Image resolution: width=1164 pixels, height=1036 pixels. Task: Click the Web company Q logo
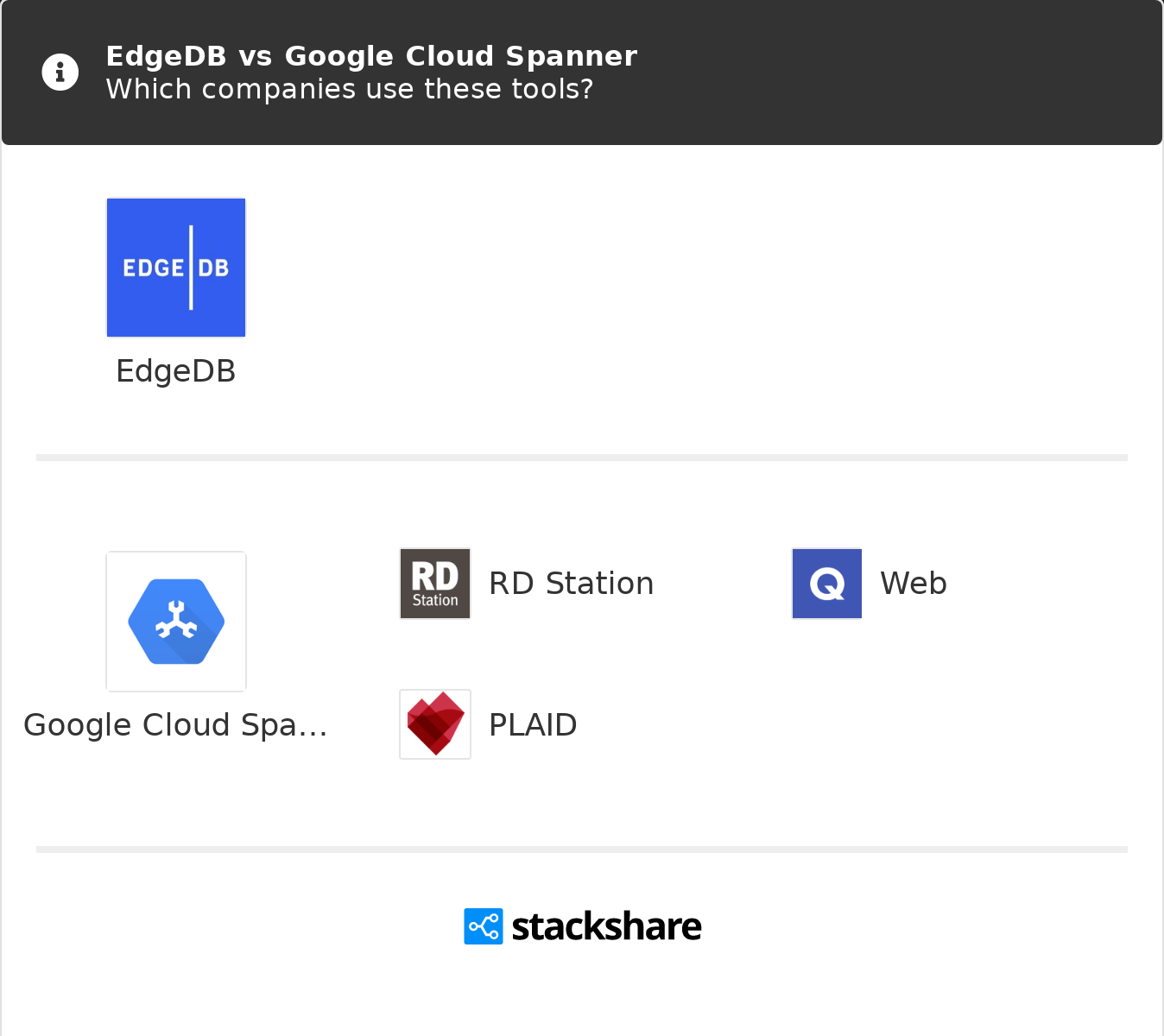[827, 584]
